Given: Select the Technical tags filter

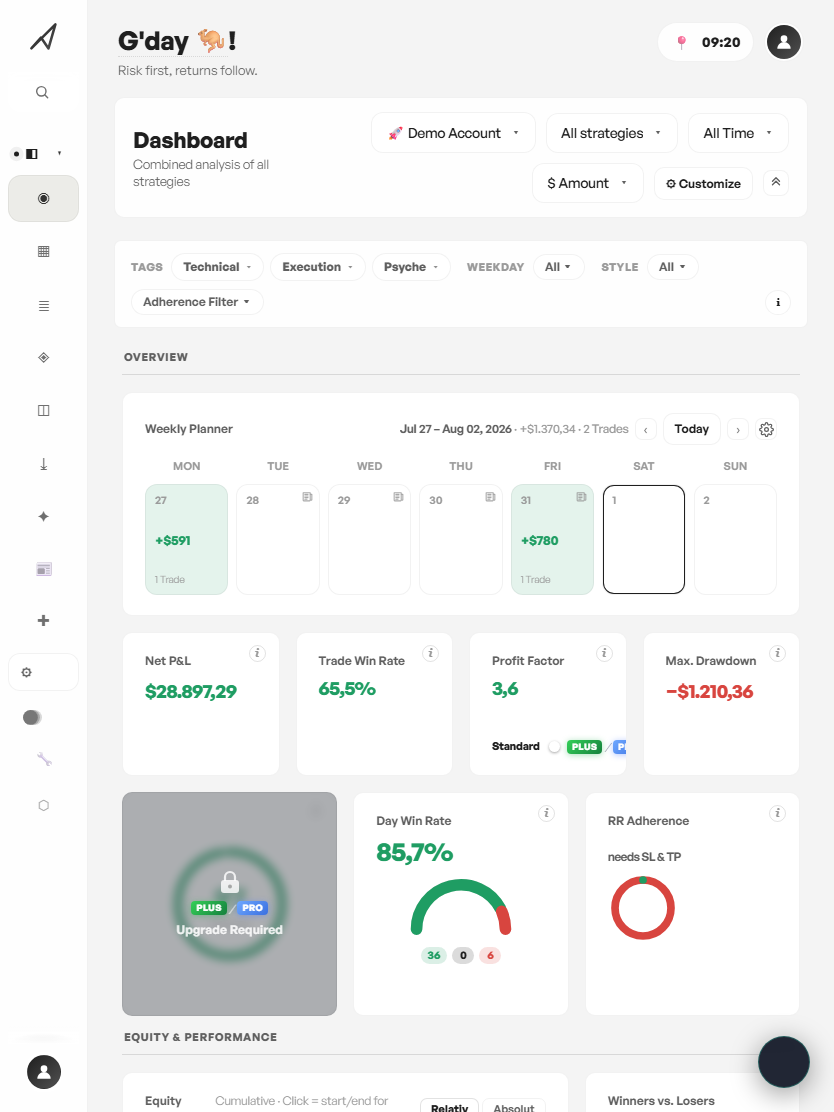Looking at the screenshot, I should click(x=217, y=267).
